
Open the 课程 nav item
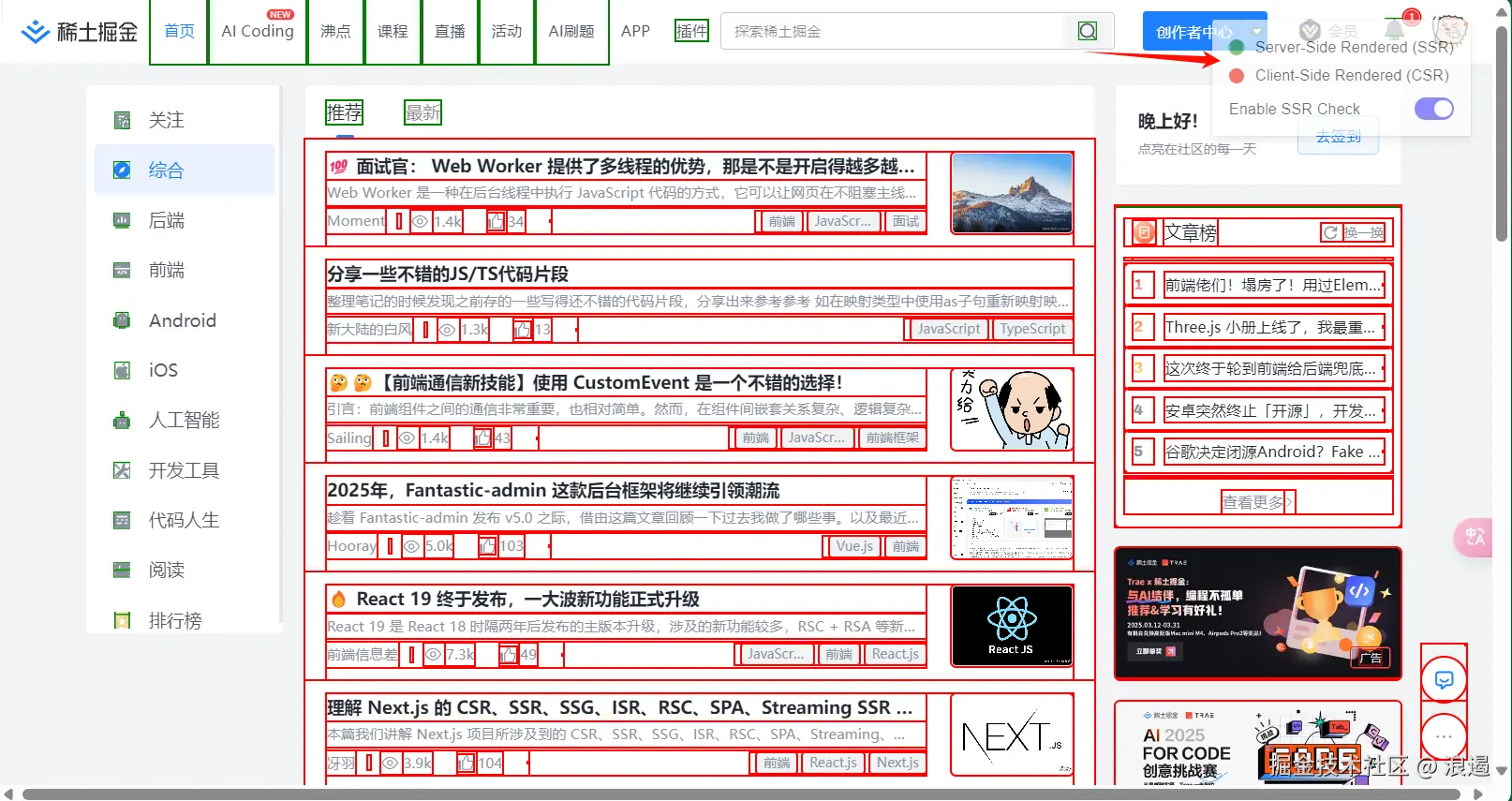(393, 31)
